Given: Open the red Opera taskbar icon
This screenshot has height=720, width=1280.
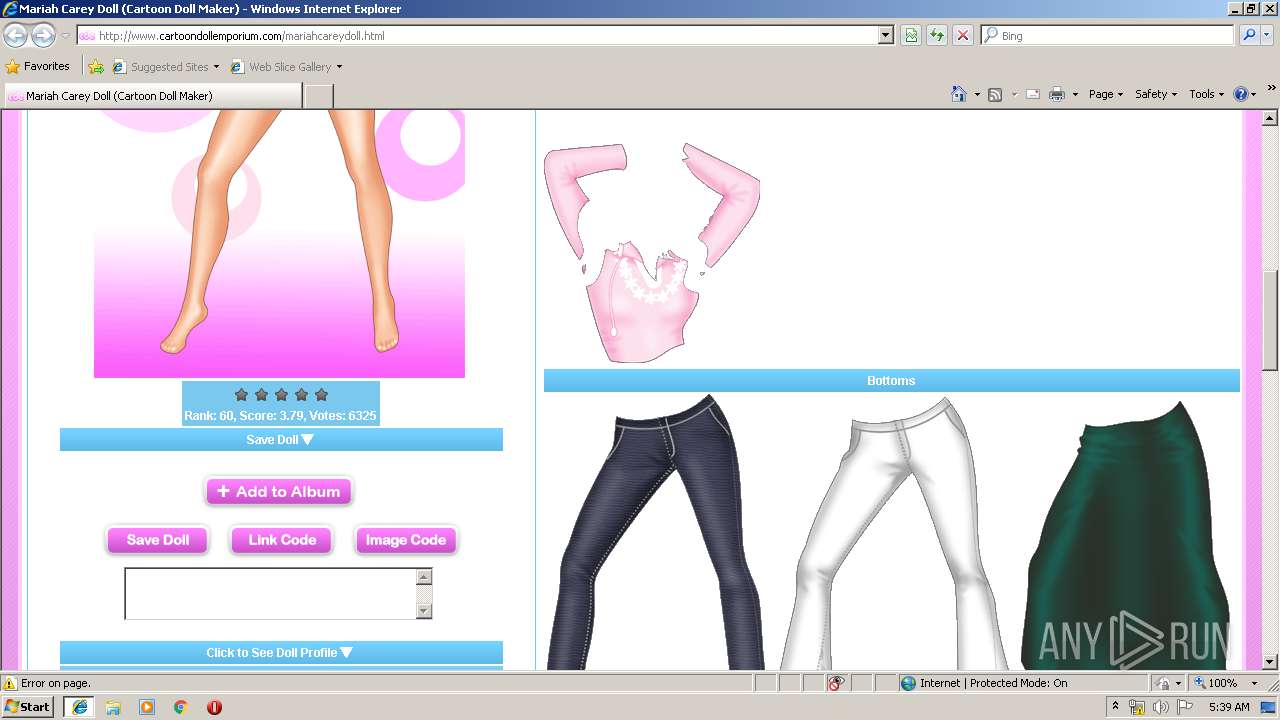Looking at the screenshot, I should pyautogui.click(x=214, y=707).
